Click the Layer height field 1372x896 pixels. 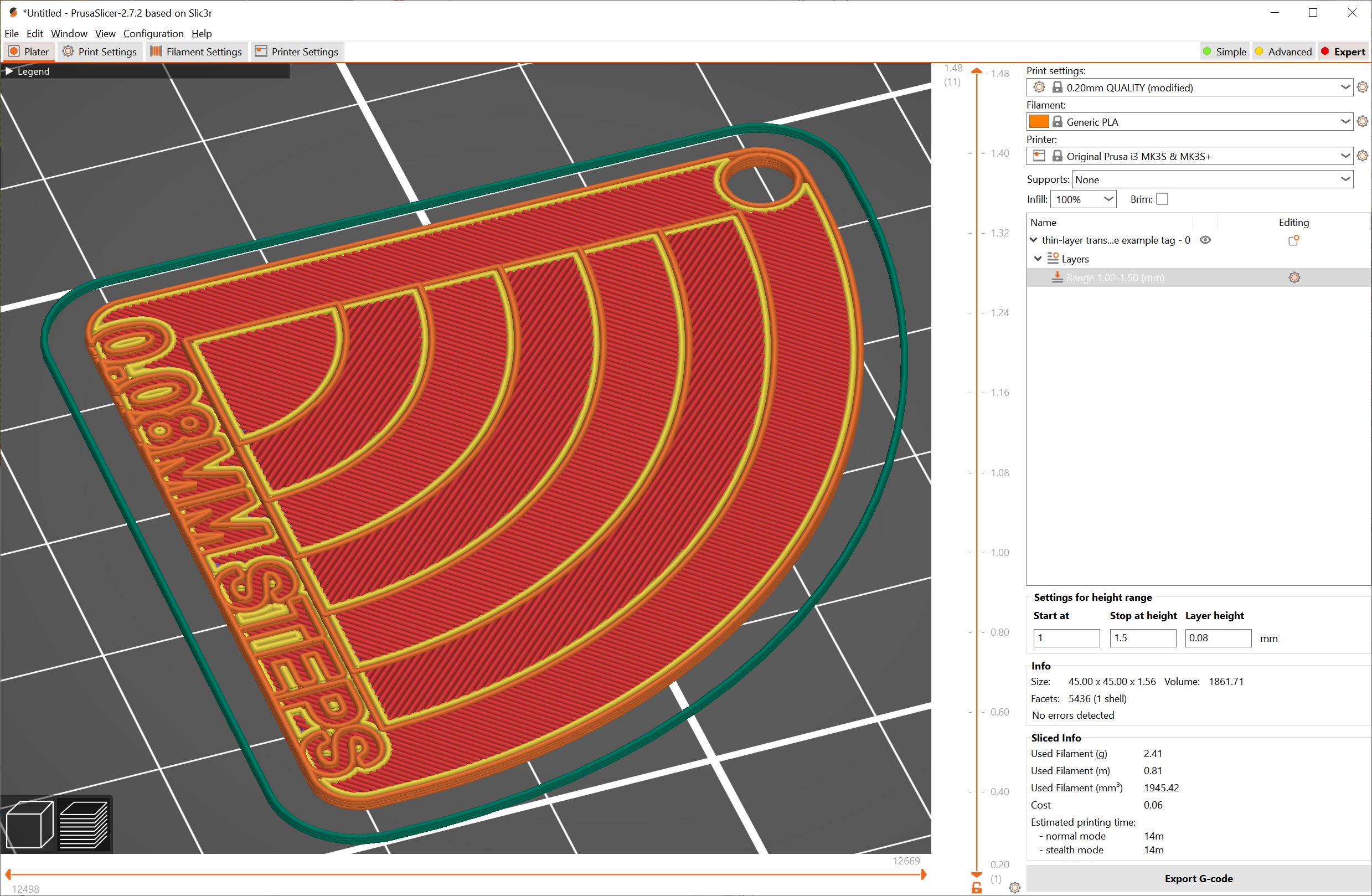(x=1218, y=638)
